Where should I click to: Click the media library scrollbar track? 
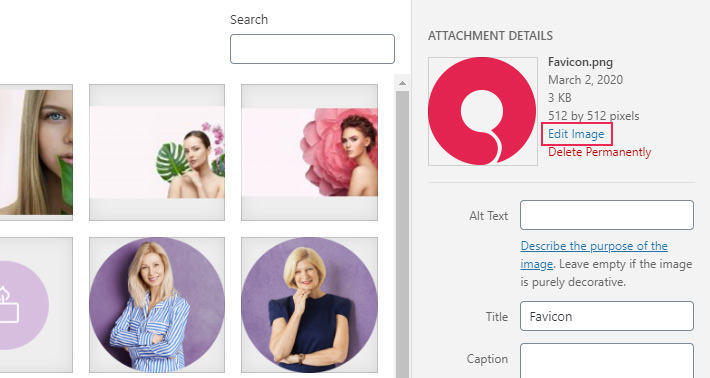coord(402,234)
